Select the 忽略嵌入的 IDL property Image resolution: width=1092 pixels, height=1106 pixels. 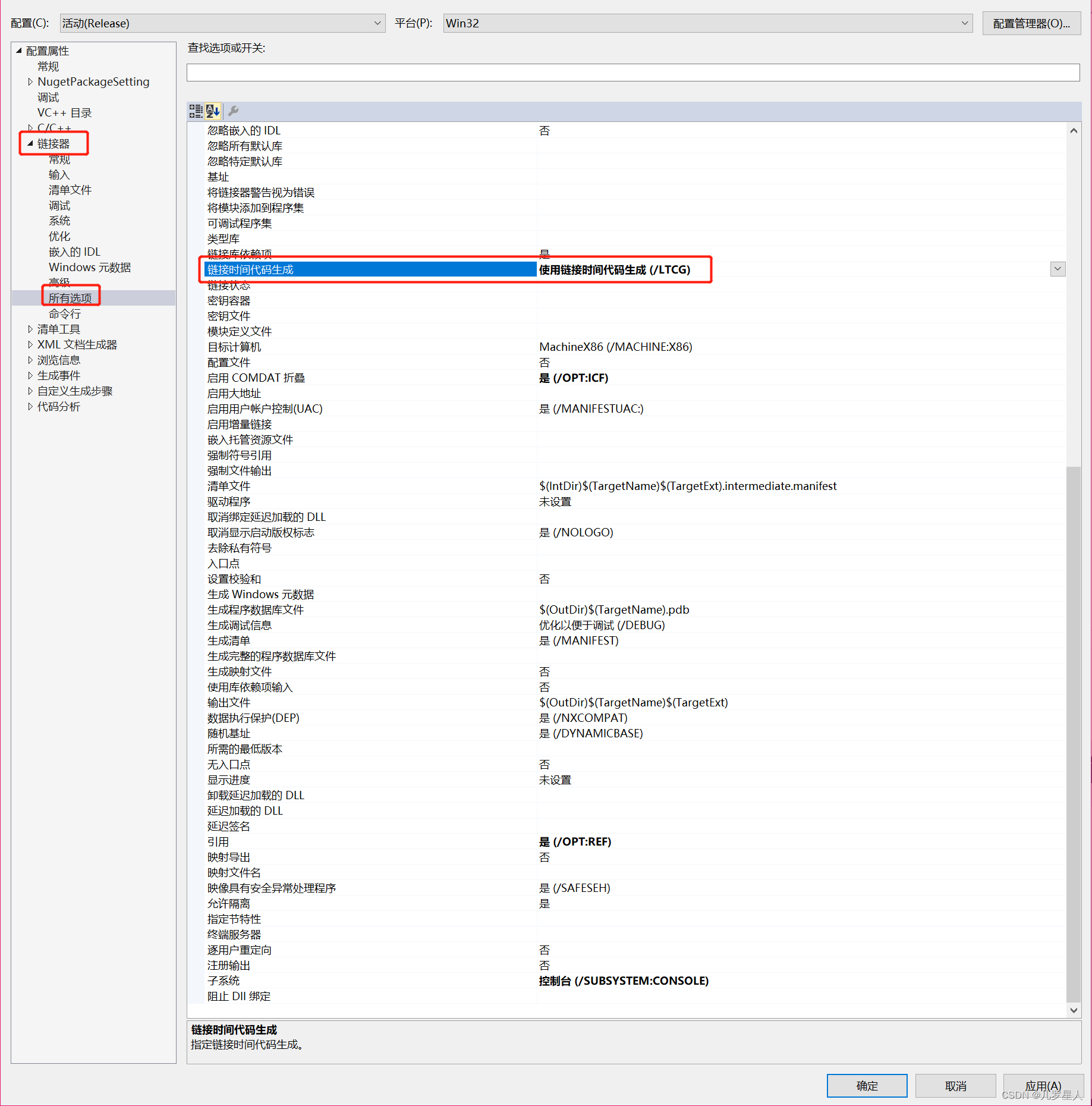[x=244, y=130]
